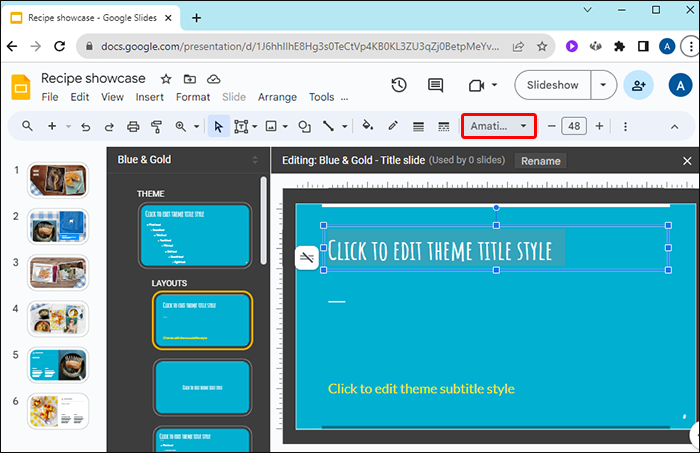Star the Recipe showcase presentation
The width and height of the screenshot is (700, 453).
[x=165, y=79]
